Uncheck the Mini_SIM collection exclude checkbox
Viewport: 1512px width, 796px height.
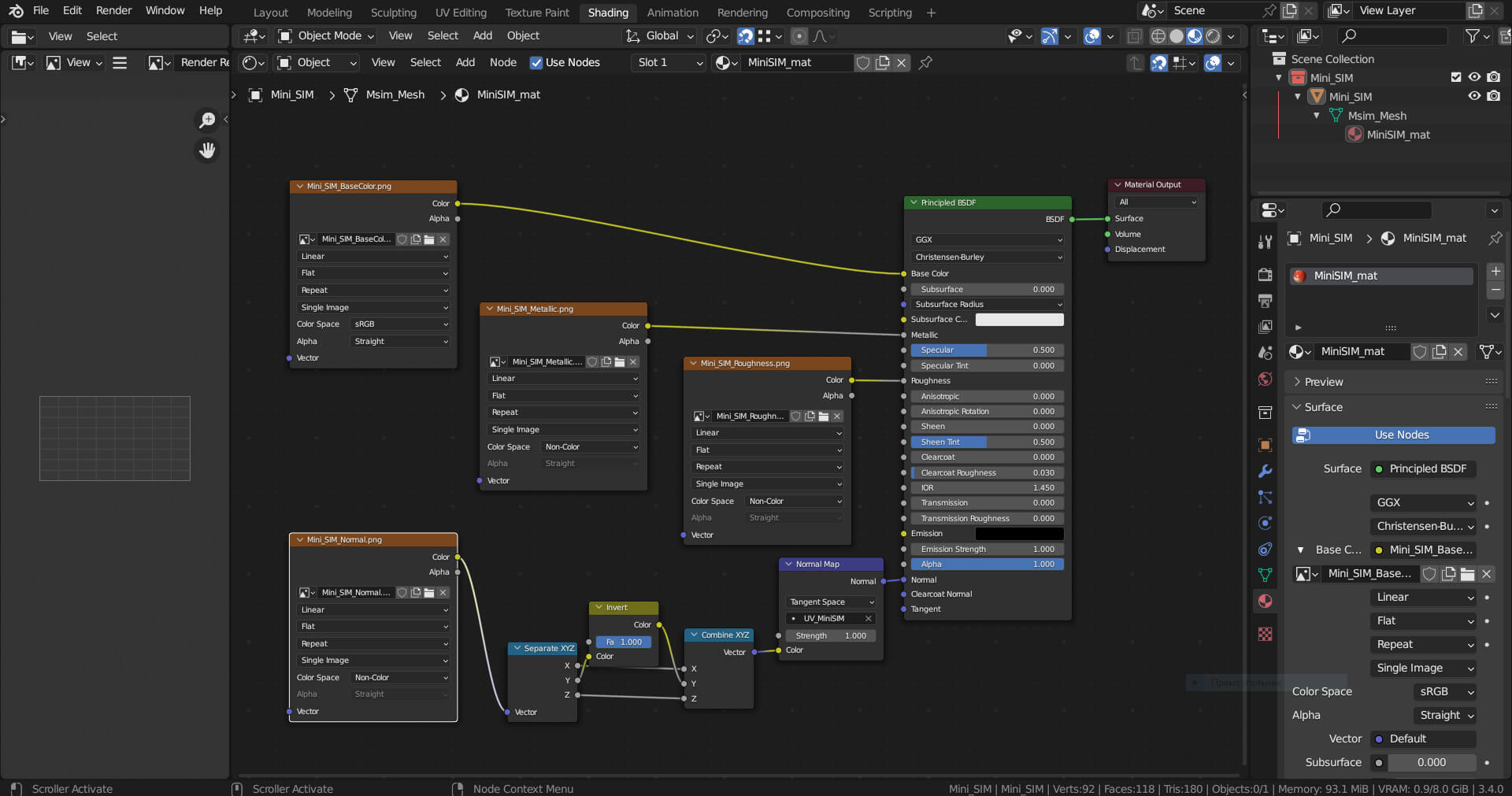click(1456, 77)
